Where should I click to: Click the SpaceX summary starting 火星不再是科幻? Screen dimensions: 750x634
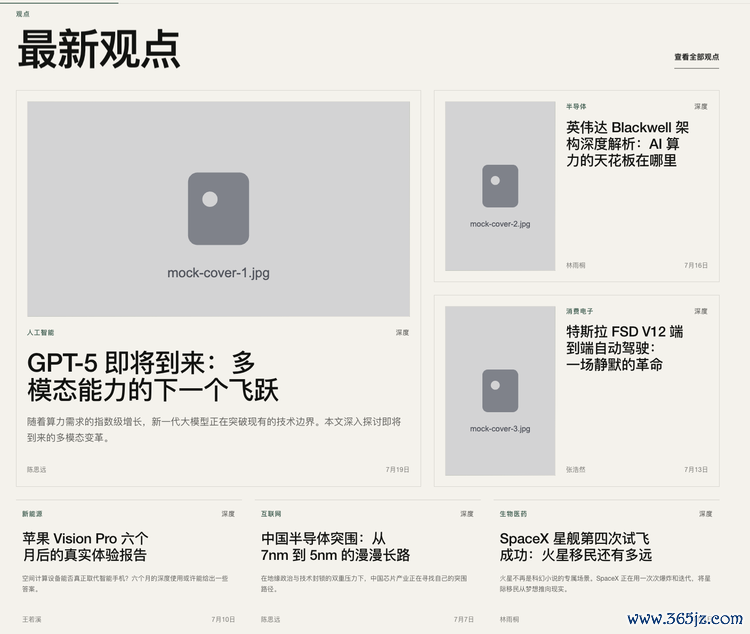pos(605,584)
